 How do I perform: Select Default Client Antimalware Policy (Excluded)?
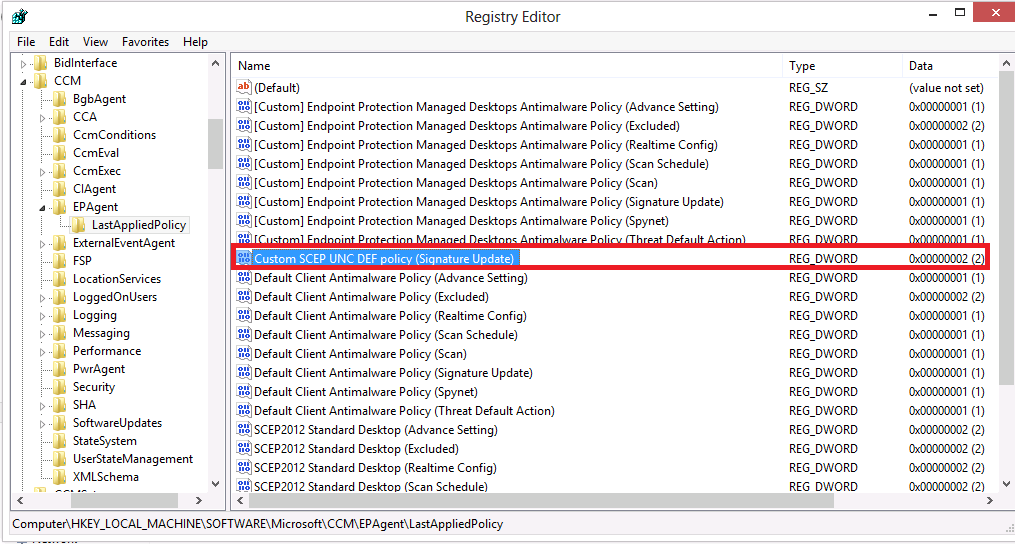371,297
